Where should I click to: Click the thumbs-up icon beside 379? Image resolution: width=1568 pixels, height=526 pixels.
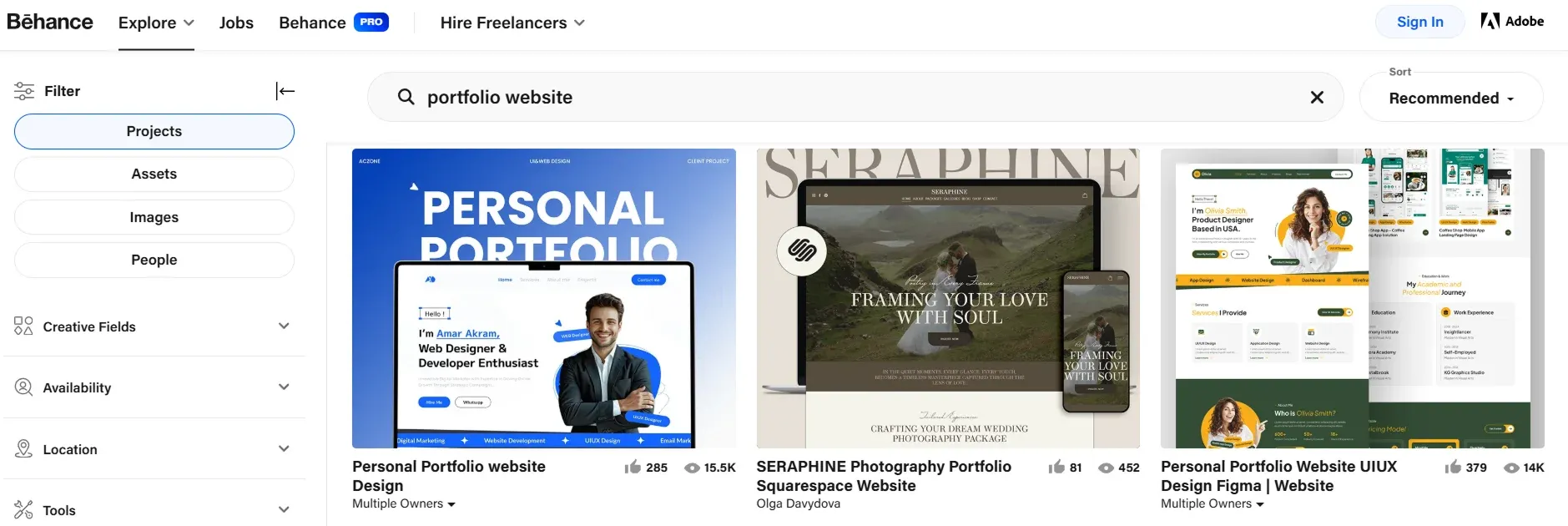1453,467
